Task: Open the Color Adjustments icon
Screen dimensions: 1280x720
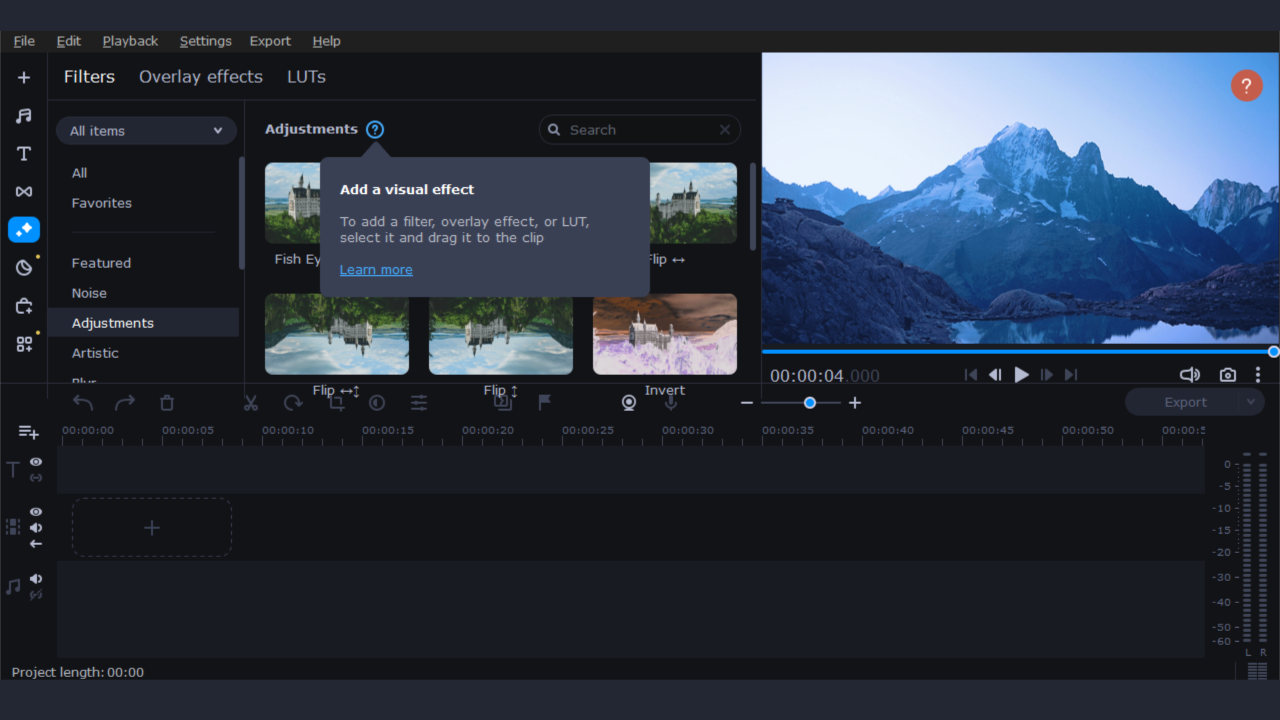Action: pos(377,403)
